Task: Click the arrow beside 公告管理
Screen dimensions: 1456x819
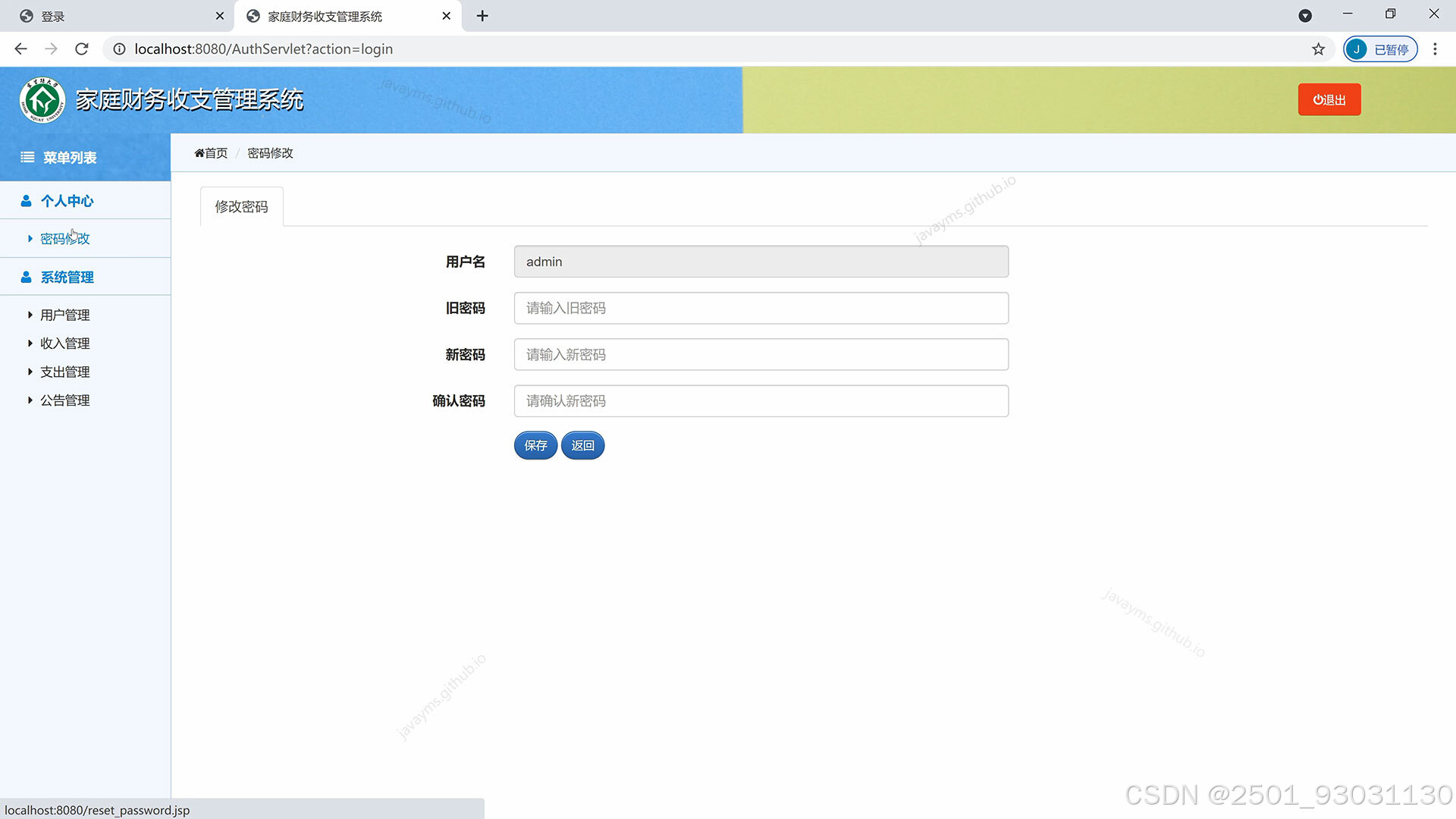Action: [30, 400]
